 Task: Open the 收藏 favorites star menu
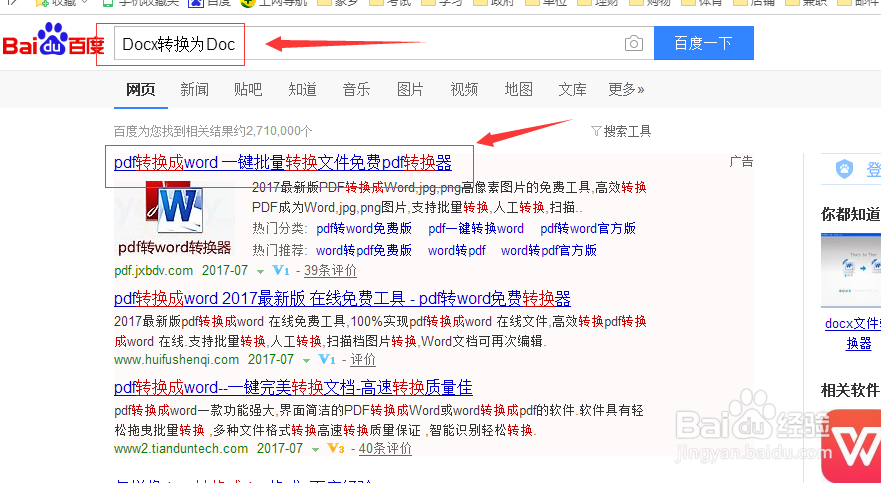click(x=62, y=3)
